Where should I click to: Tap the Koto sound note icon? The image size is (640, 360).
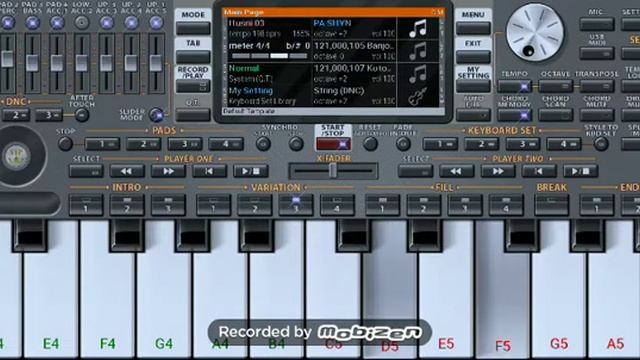pos(418,73)
